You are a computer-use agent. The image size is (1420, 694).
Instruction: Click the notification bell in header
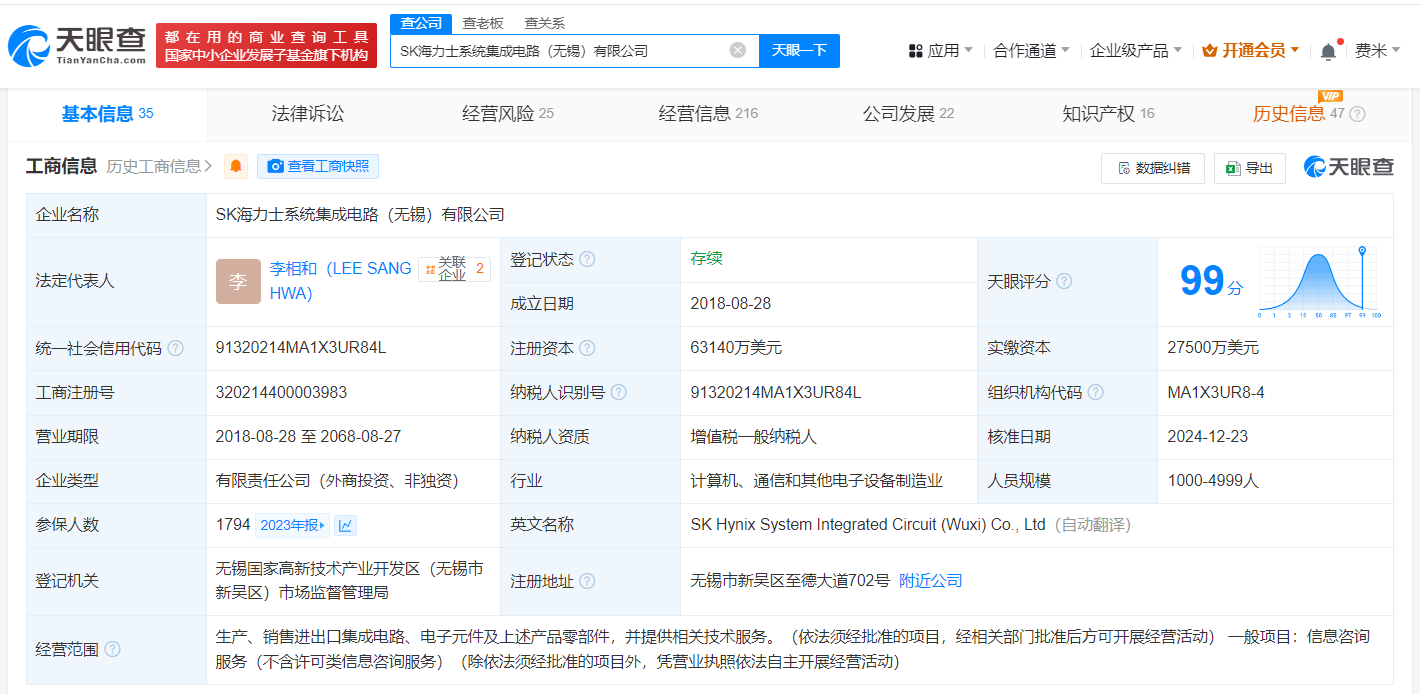1328,50
